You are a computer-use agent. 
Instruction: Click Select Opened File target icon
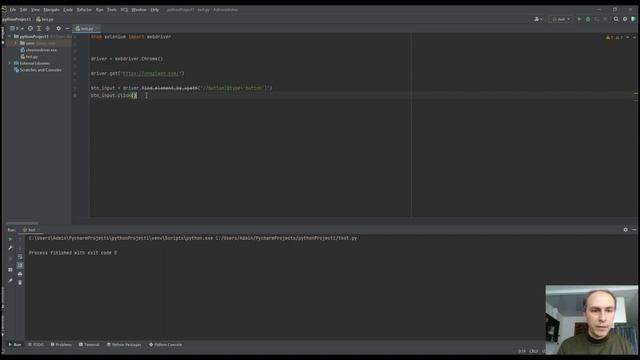coord(30,29)
